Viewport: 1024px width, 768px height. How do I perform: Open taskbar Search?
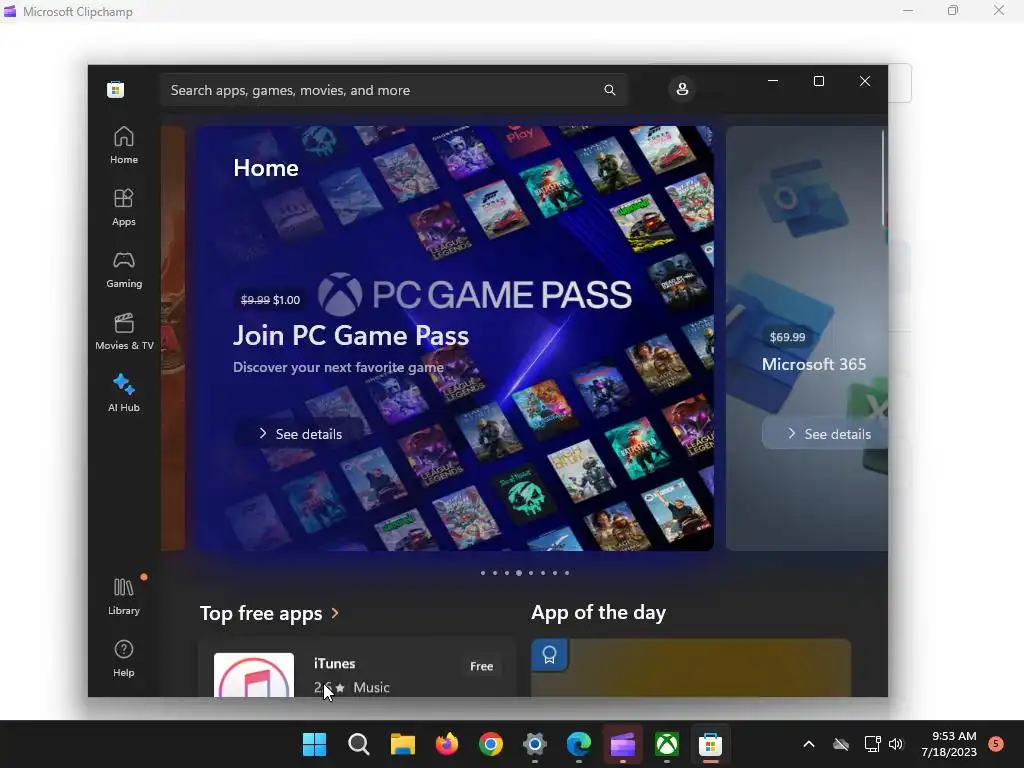point(359,744)
